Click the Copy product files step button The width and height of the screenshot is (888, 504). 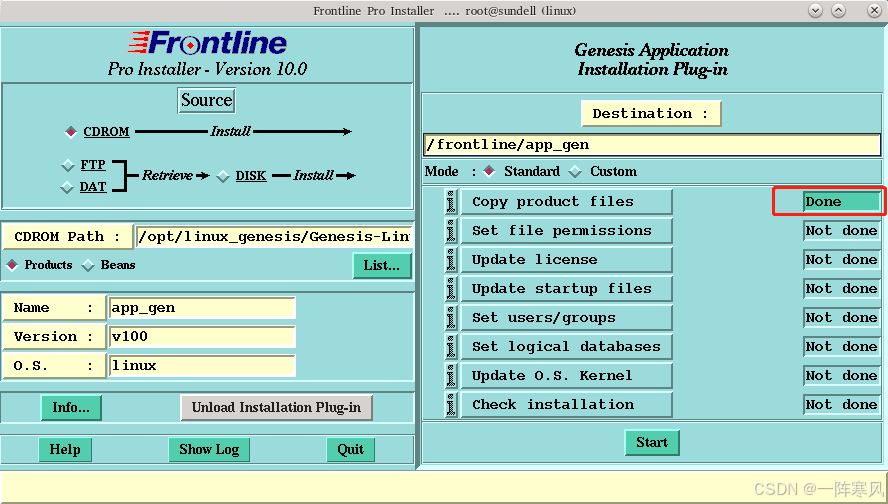click(x=566, y=202)
